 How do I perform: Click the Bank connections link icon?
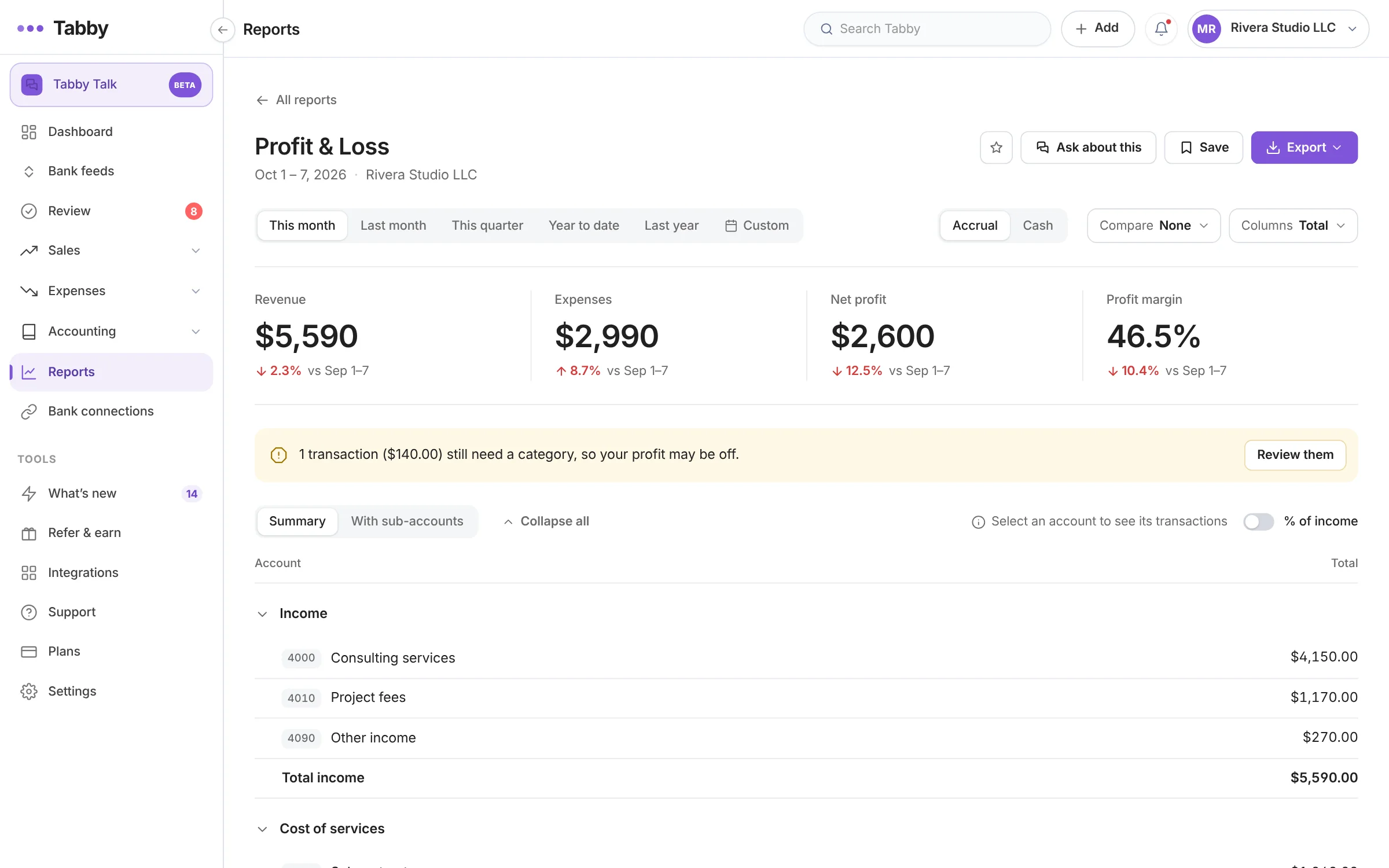point(29,411)
